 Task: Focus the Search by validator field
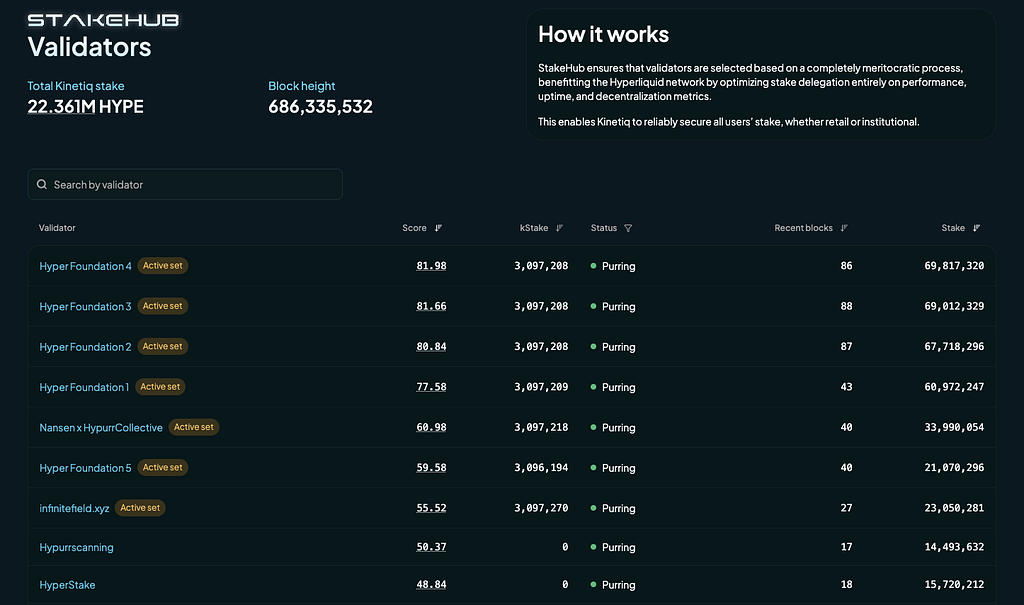(x=190, y=185)
